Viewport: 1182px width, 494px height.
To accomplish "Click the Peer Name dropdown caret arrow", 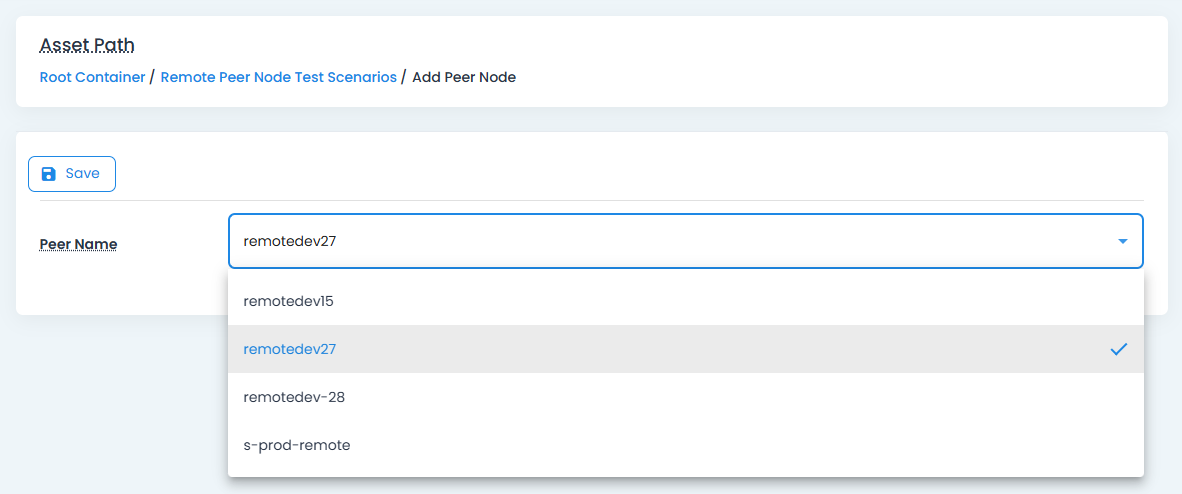I will click(x=1122, y=241).
